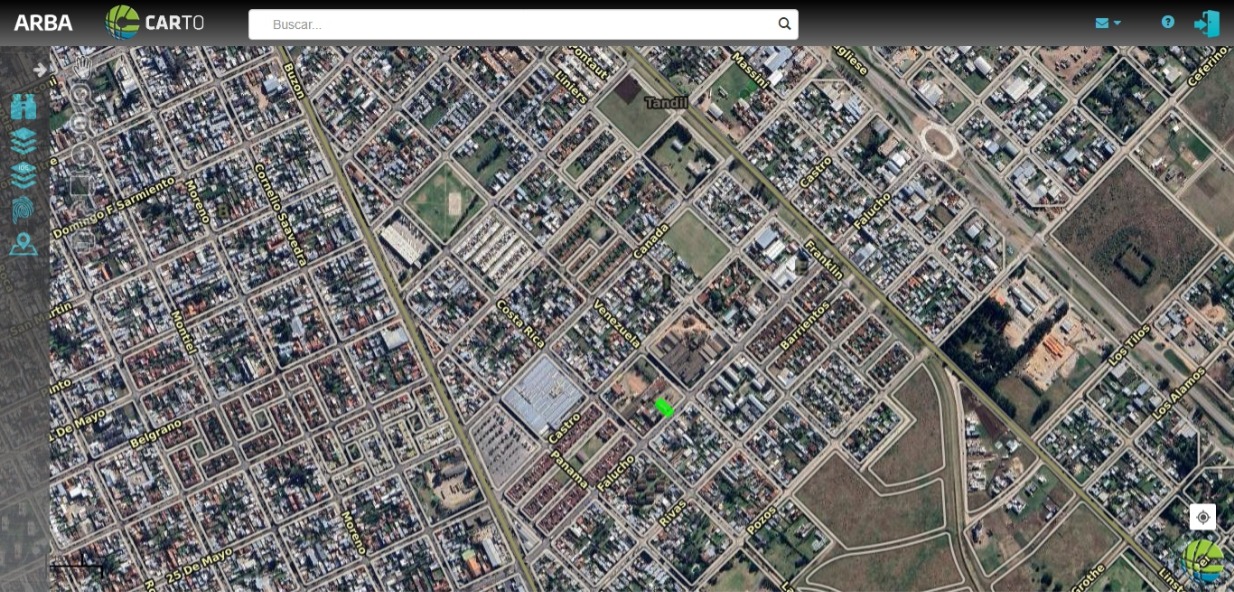Click the door login icon
1234x592 pixels.
1207,23
